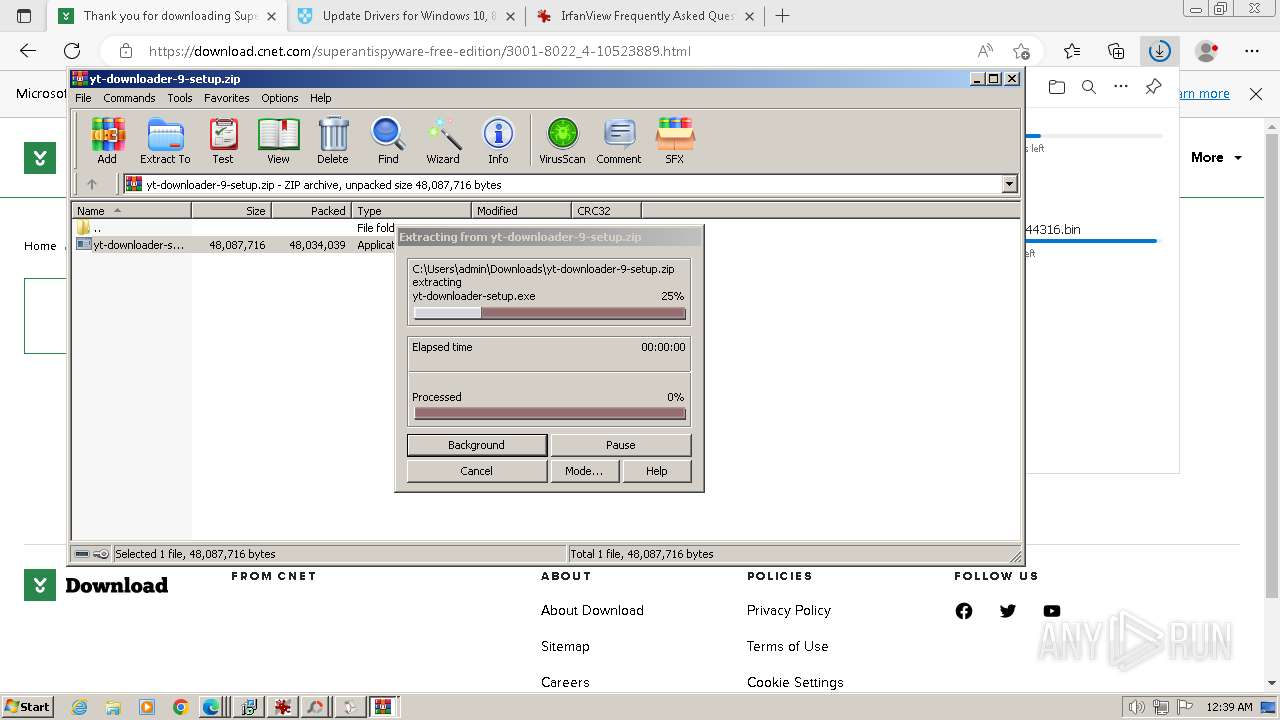Add this page to favorites star

tap(1021, 51)
